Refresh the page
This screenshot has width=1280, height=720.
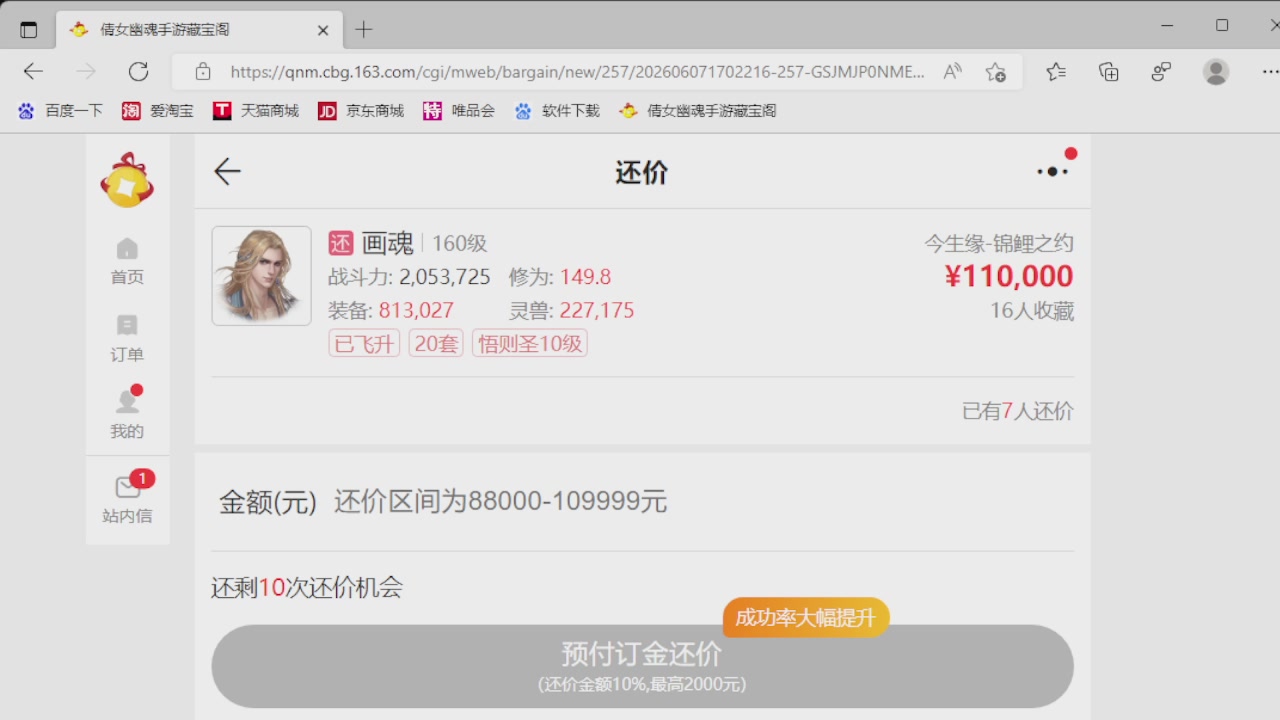tap(139, 71)
